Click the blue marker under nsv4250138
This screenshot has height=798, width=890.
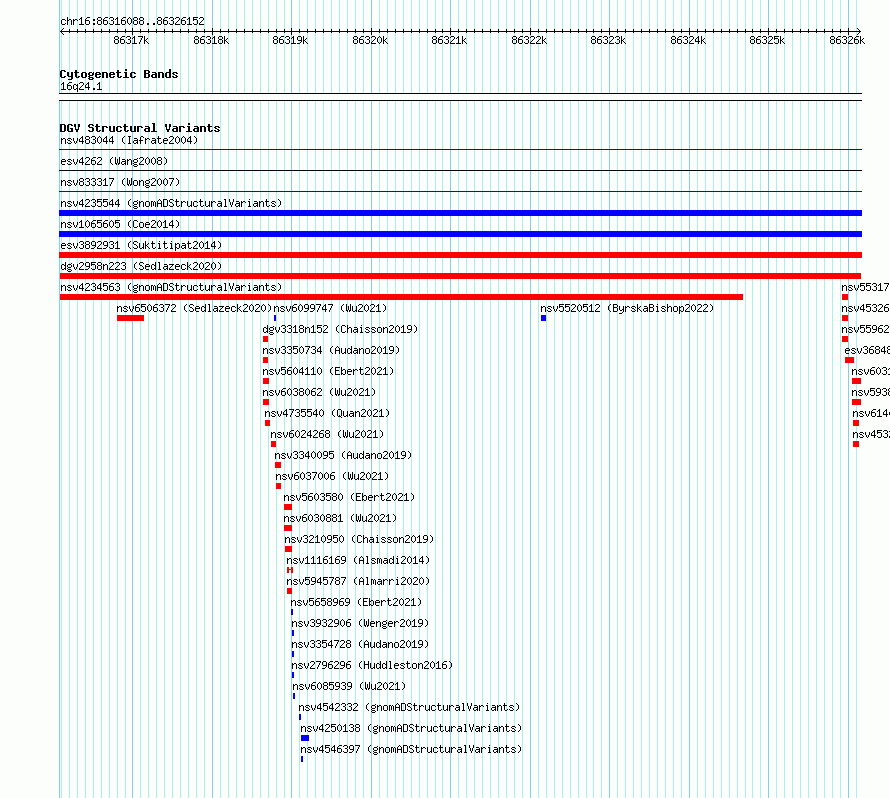(305, 738)
